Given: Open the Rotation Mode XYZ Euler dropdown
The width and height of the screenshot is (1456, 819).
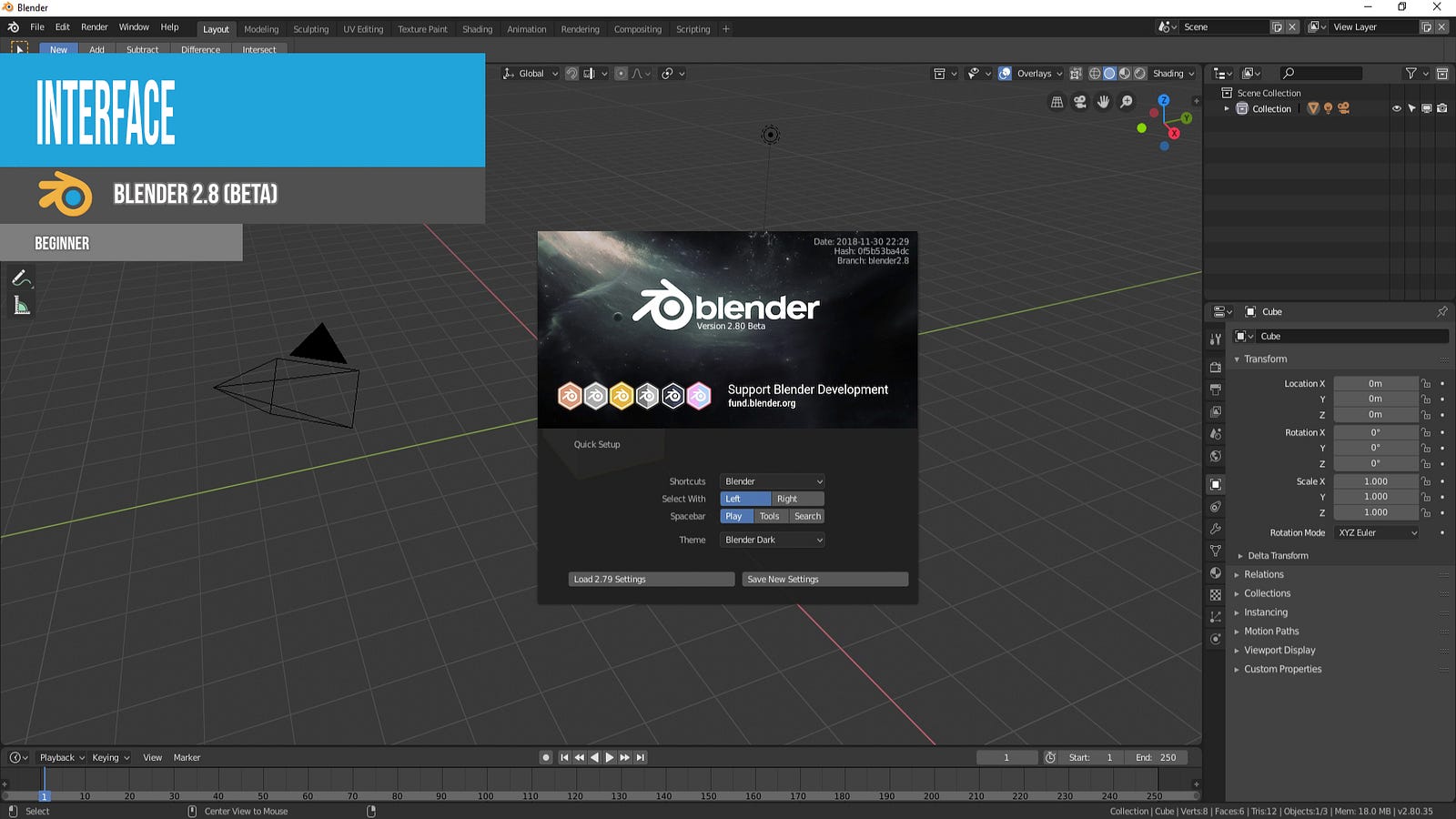Looking at the screenshot, I should coord(1377,533).
